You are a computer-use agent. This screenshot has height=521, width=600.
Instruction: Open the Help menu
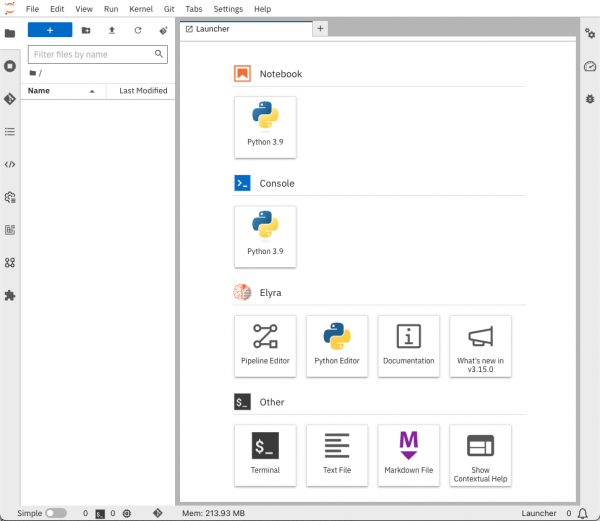click(x=262, y=9)
